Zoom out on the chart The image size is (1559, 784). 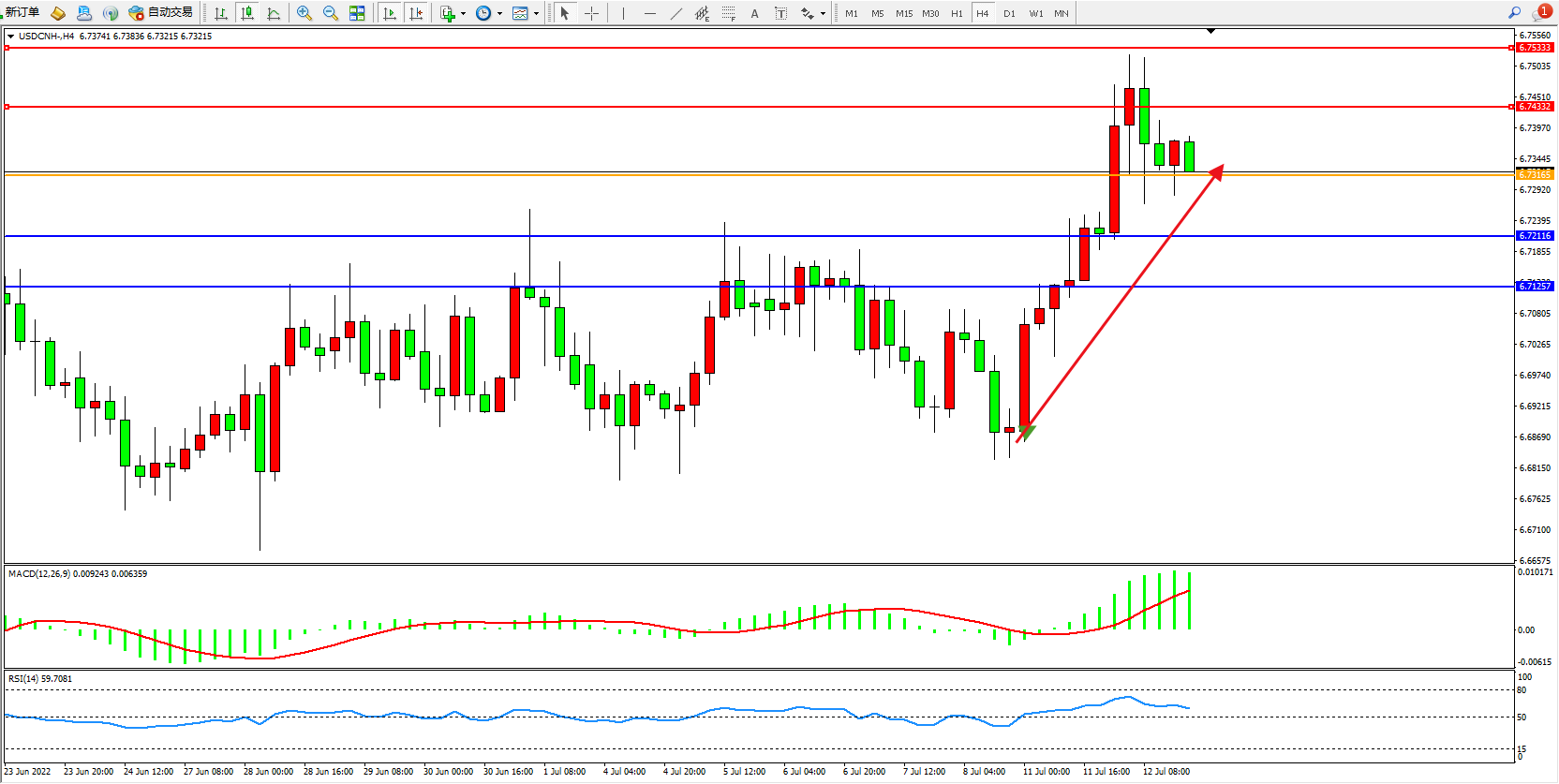pyautogui.click(x=331, y=13)
